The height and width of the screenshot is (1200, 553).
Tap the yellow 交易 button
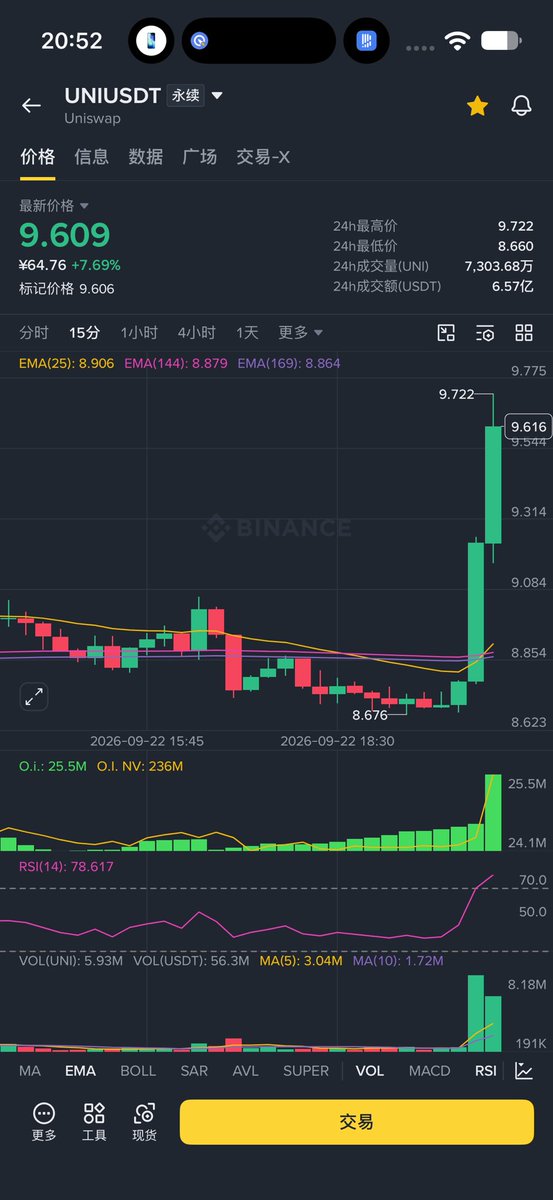click(x=357, y=1122)
